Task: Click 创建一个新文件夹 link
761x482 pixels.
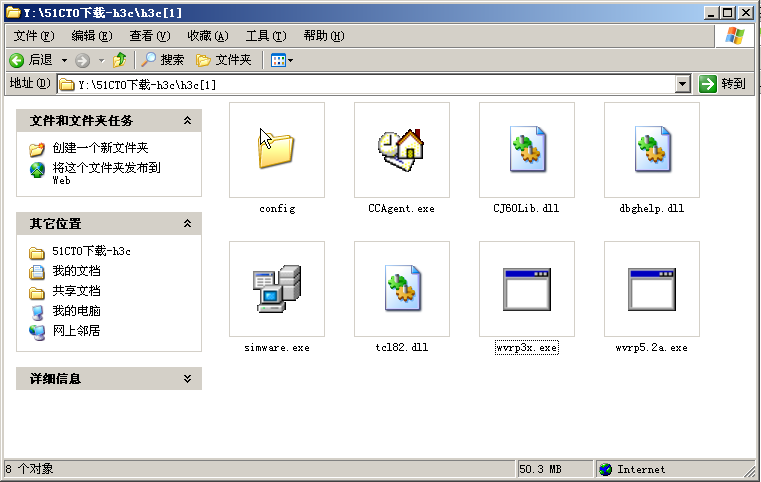Action: (x=100, y=148)
